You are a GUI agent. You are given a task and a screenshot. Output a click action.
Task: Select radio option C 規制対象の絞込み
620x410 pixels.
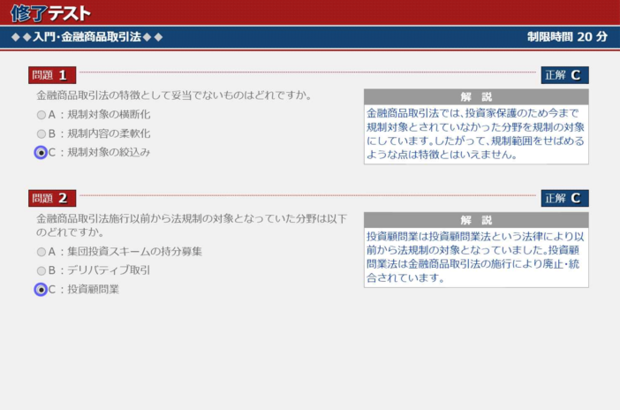41,152
